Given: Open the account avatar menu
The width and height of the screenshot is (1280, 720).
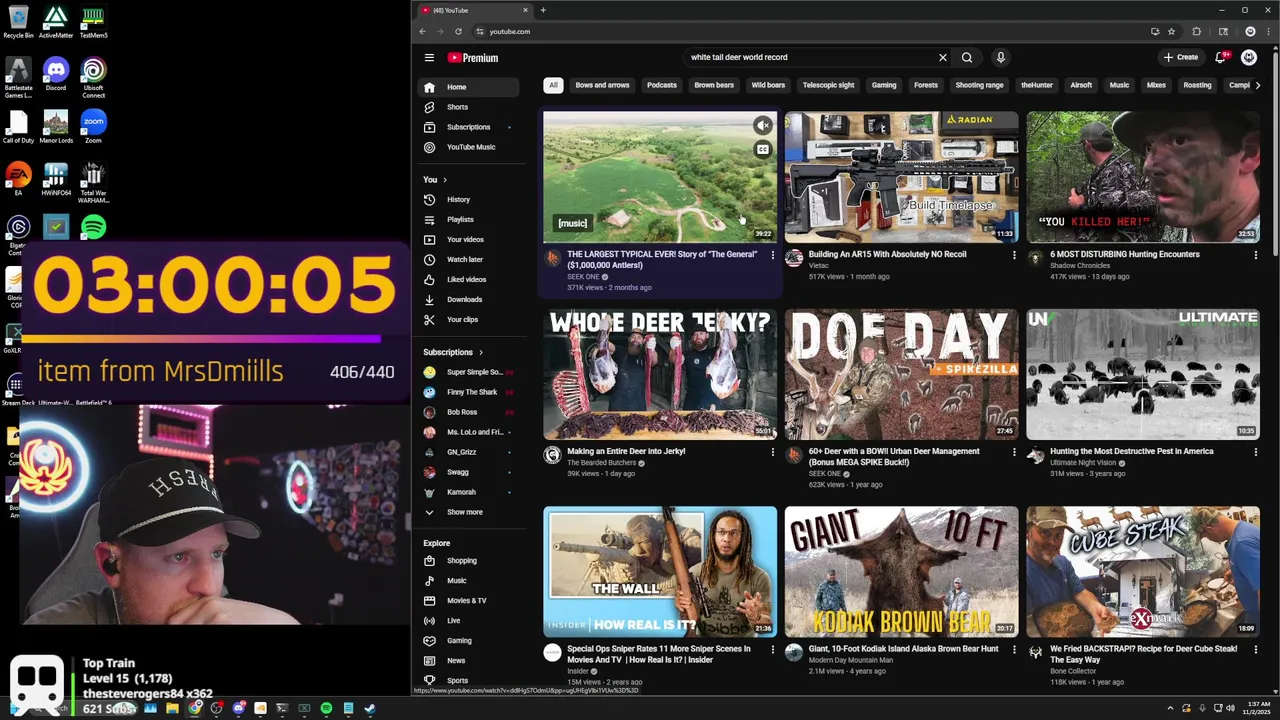Looking at the screenshot, I should pyautogui.click(x=1249, y=58).
